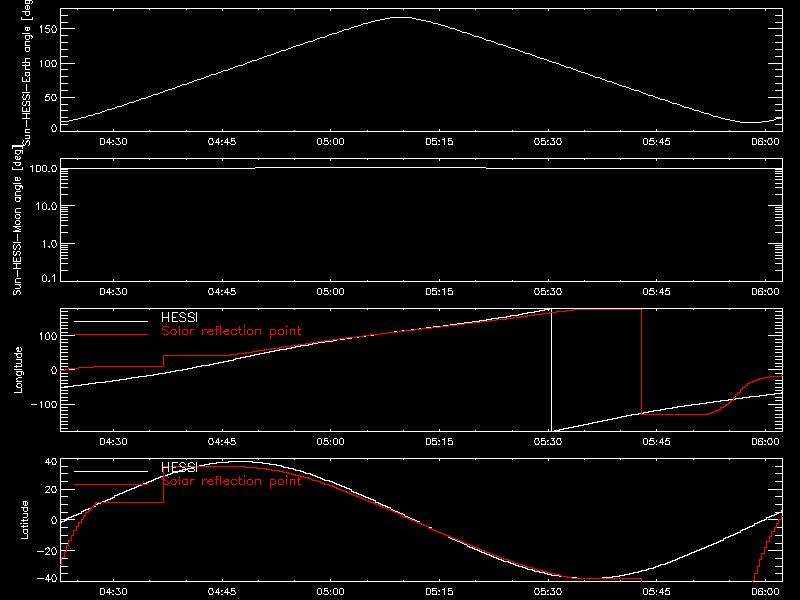This screenshot has height=600, width=800.
Task: Click 04:30 label under Earth angle plot
Action: 113,142
